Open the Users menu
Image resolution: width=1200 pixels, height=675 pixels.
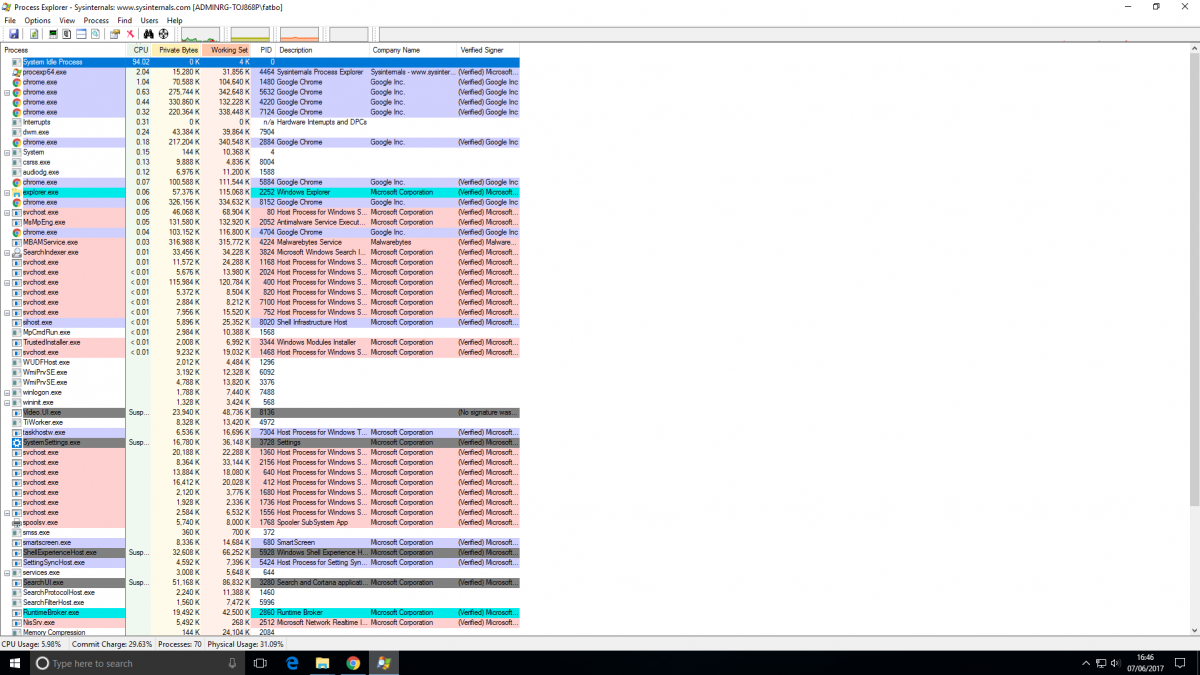[149, 20]
